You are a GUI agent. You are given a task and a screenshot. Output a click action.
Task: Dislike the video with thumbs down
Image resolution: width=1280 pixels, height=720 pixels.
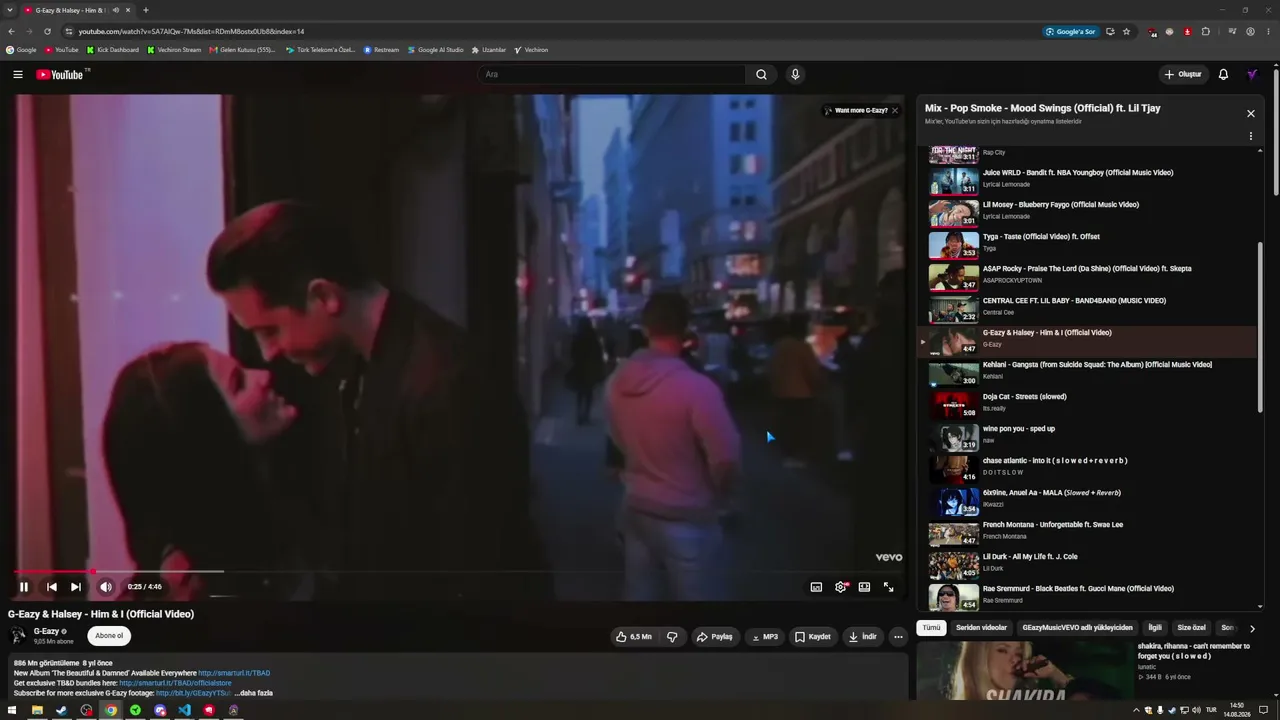tap(672, 636)
